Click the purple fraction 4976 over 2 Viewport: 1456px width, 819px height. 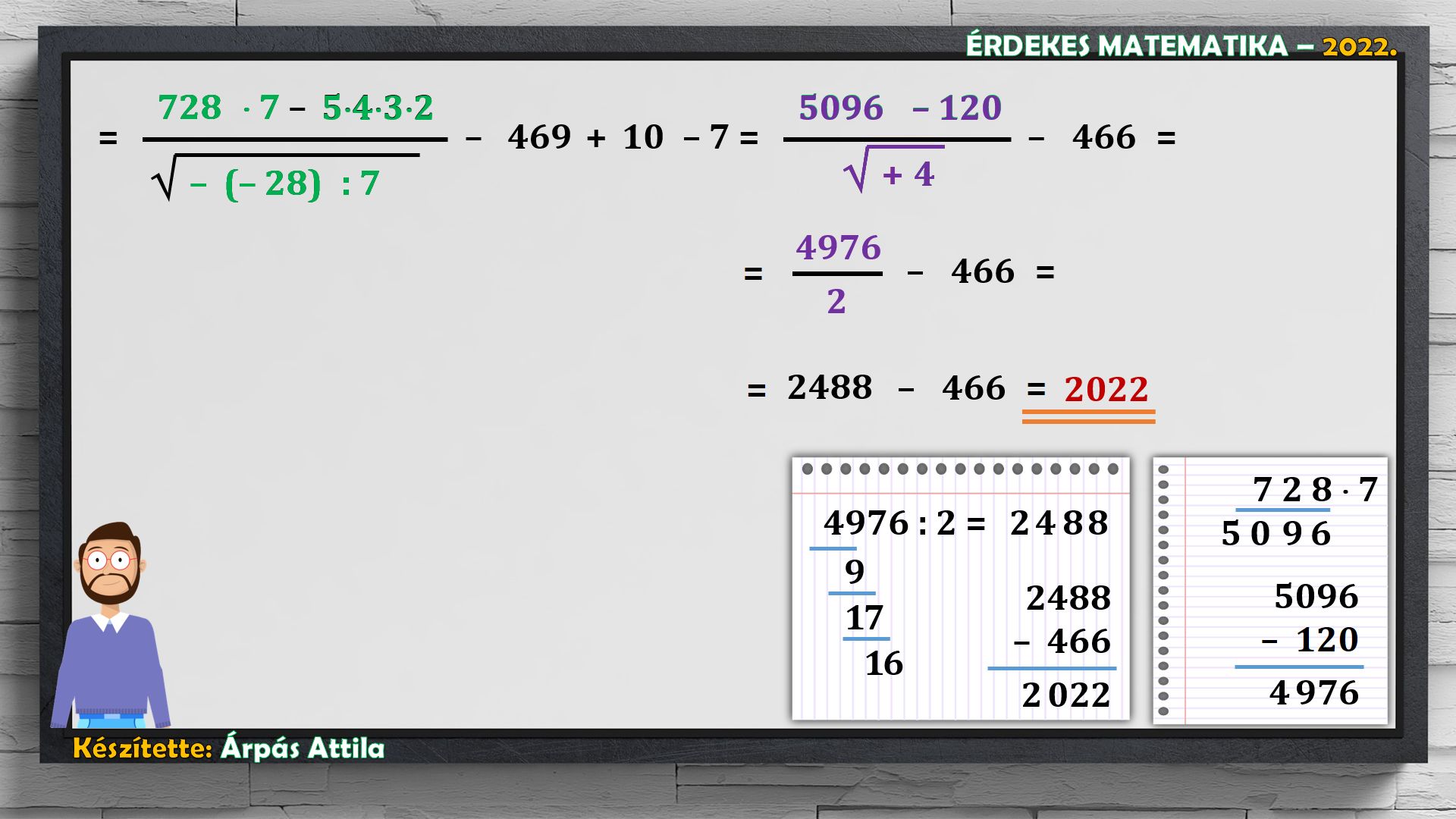[838, 274]
